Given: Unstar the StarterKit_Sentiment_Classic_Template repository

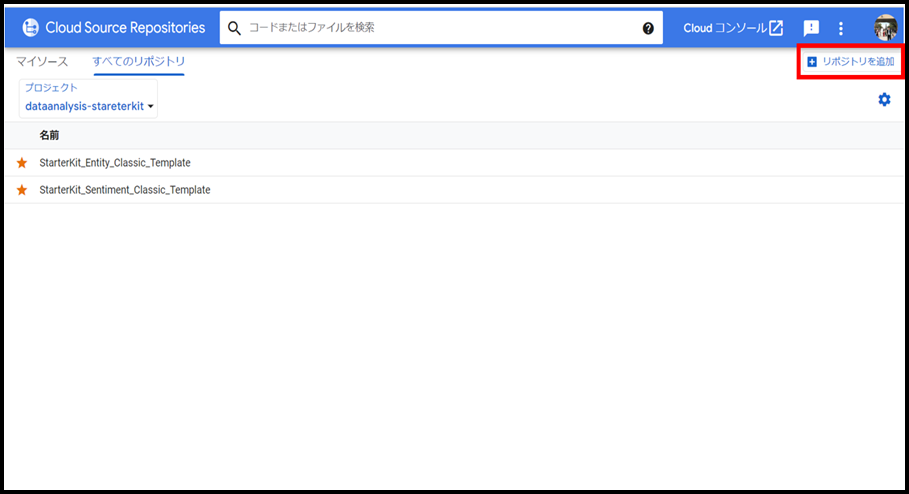Looking at the screenshot, I should tap(22, 190).
